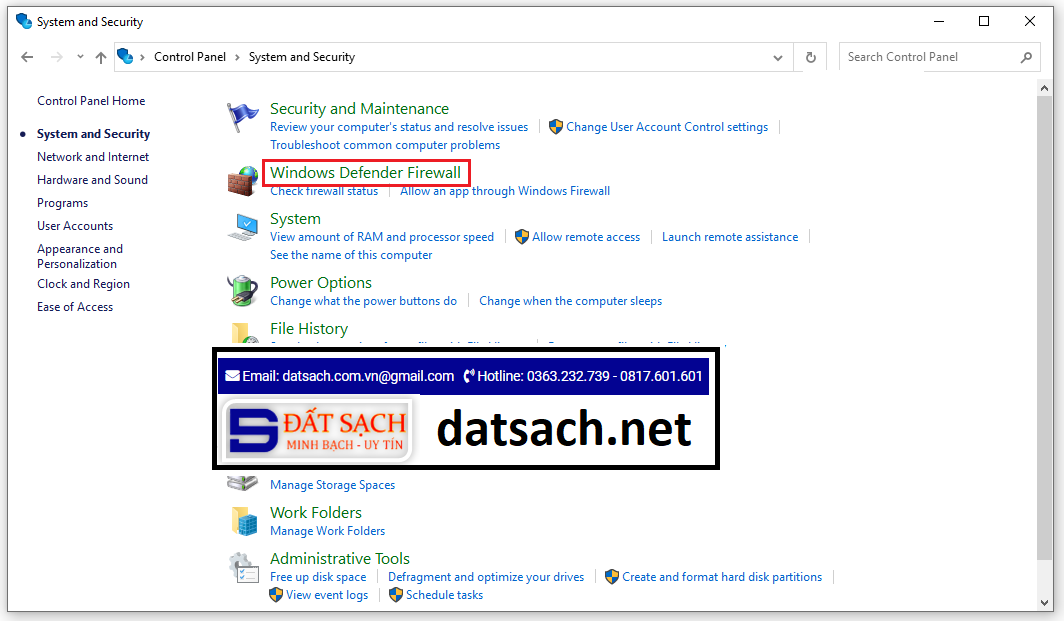1064x621 pixels.
Task: Click the Power Options battery icon
Action: (242, 291)
